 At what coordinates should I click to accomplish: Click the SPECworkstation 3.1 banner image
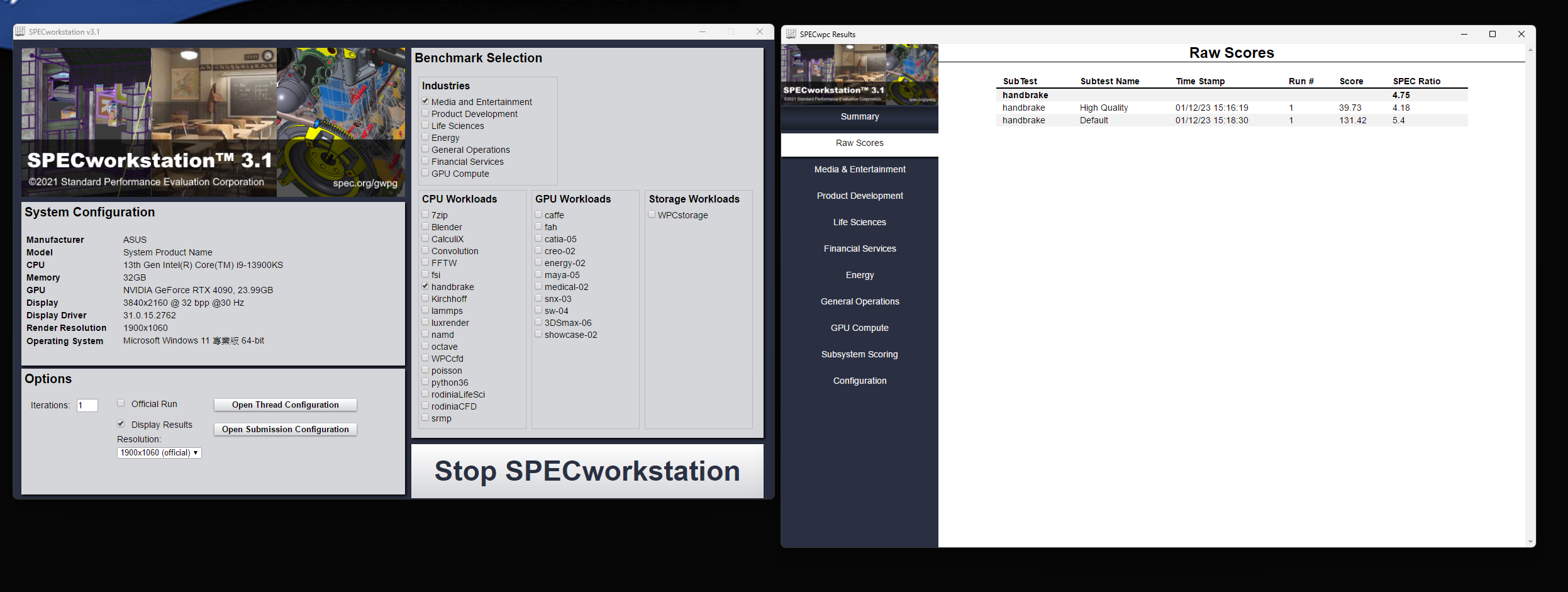coord(213,122)
